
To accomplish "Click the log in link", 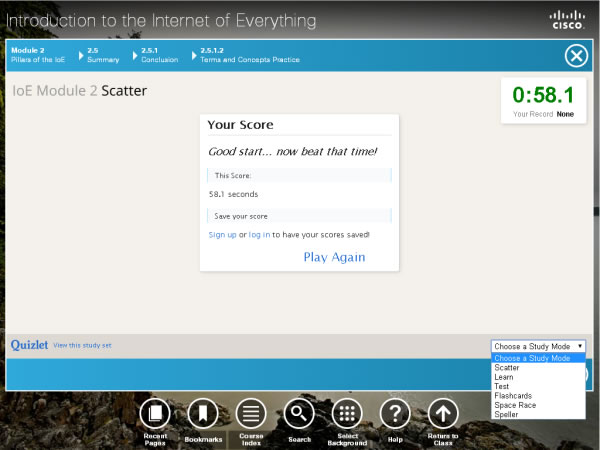I will pos(259,234).
